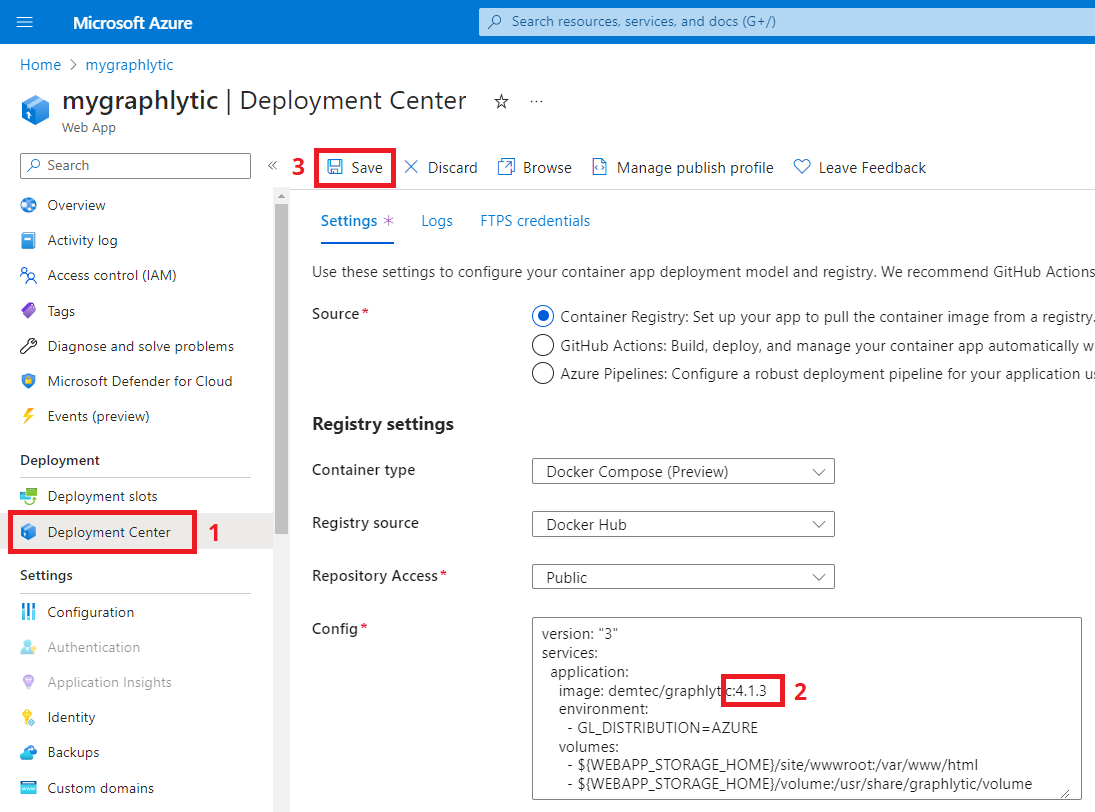Go to Home breadcrumb link
1095x812 pixels.
click(x=40, y=65)
